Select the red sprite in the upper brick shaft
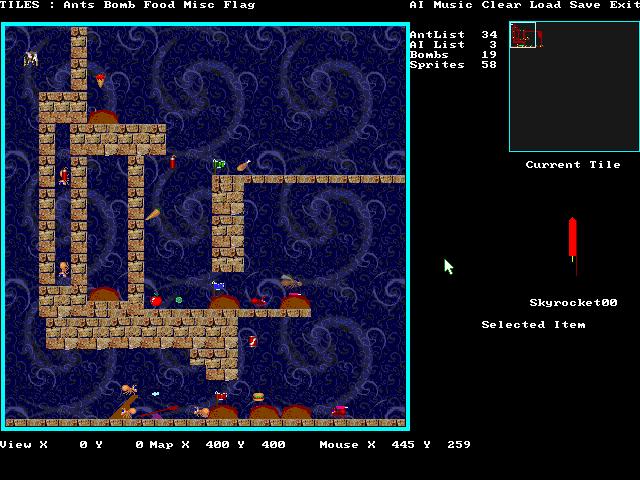Screen dimensions: 640x480 click(x=64, y=177)
